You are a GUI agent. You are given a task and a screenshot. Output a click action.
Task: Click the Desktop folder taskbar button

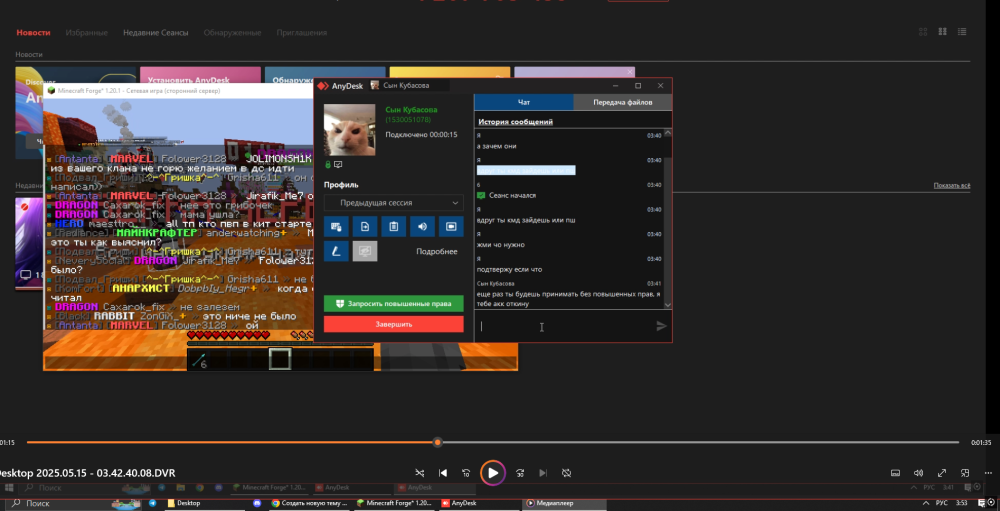click(x=203, y=503)
